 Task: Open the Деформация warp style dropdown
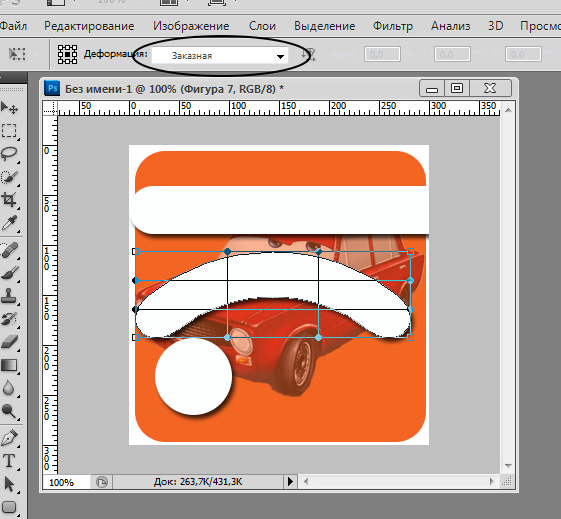pos(220,55)
